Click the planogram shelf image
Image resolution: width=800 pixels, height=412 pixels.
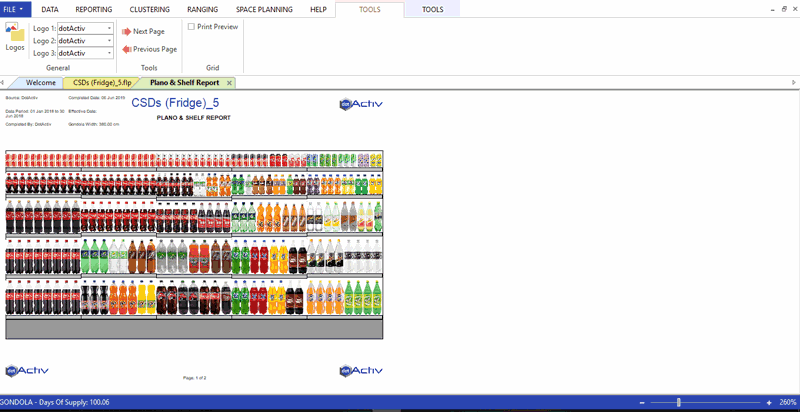(x=194, y=245)
